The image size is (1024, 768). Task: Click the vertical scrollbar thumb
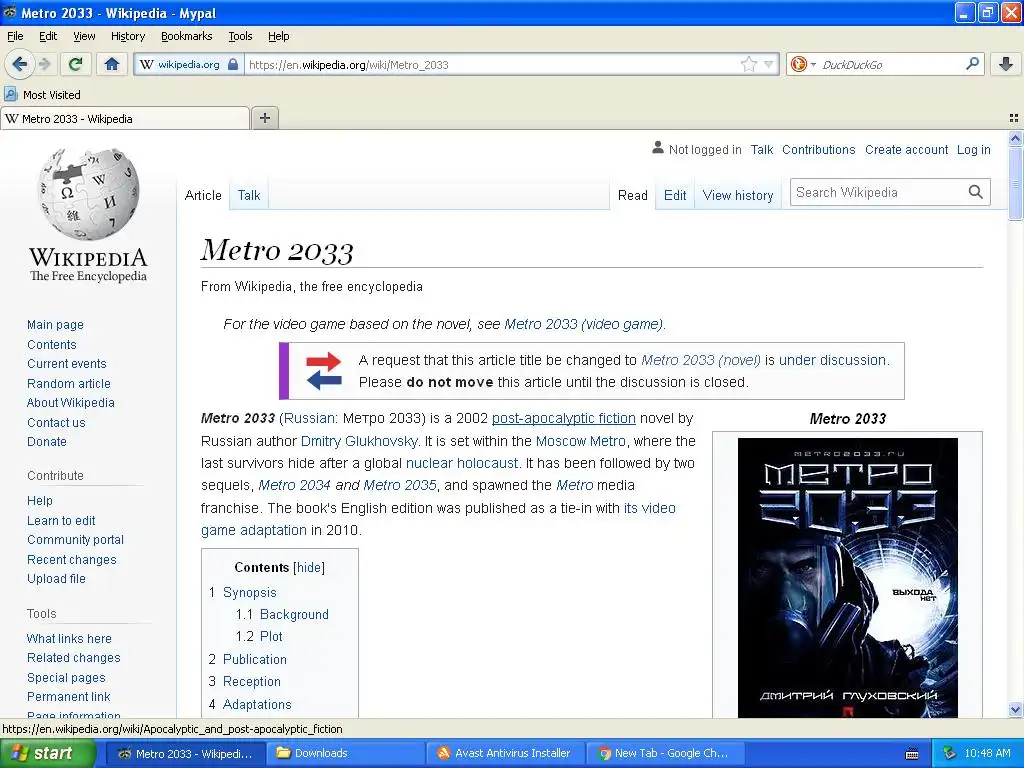point(1015,184)
